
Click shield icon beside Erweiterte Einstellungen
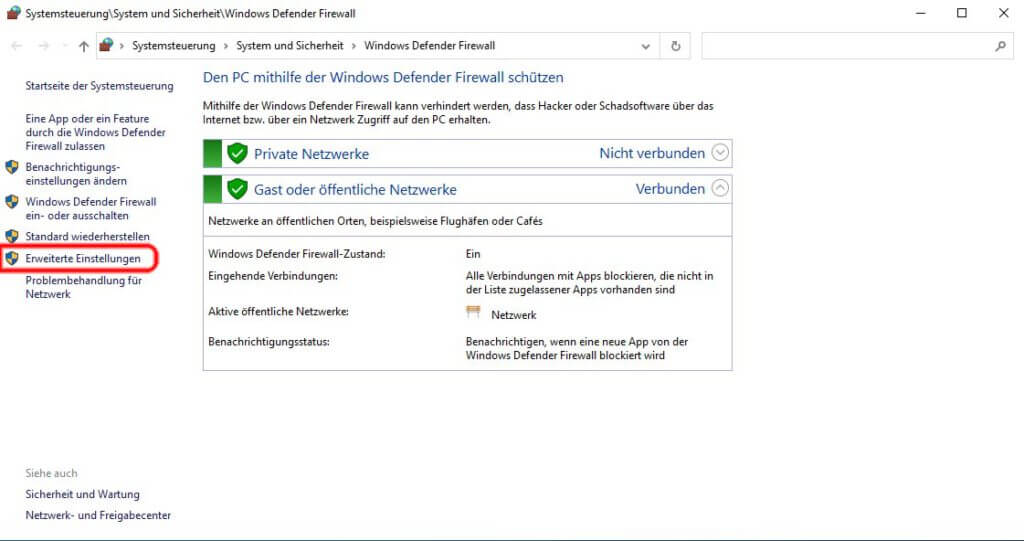[12, 258]
